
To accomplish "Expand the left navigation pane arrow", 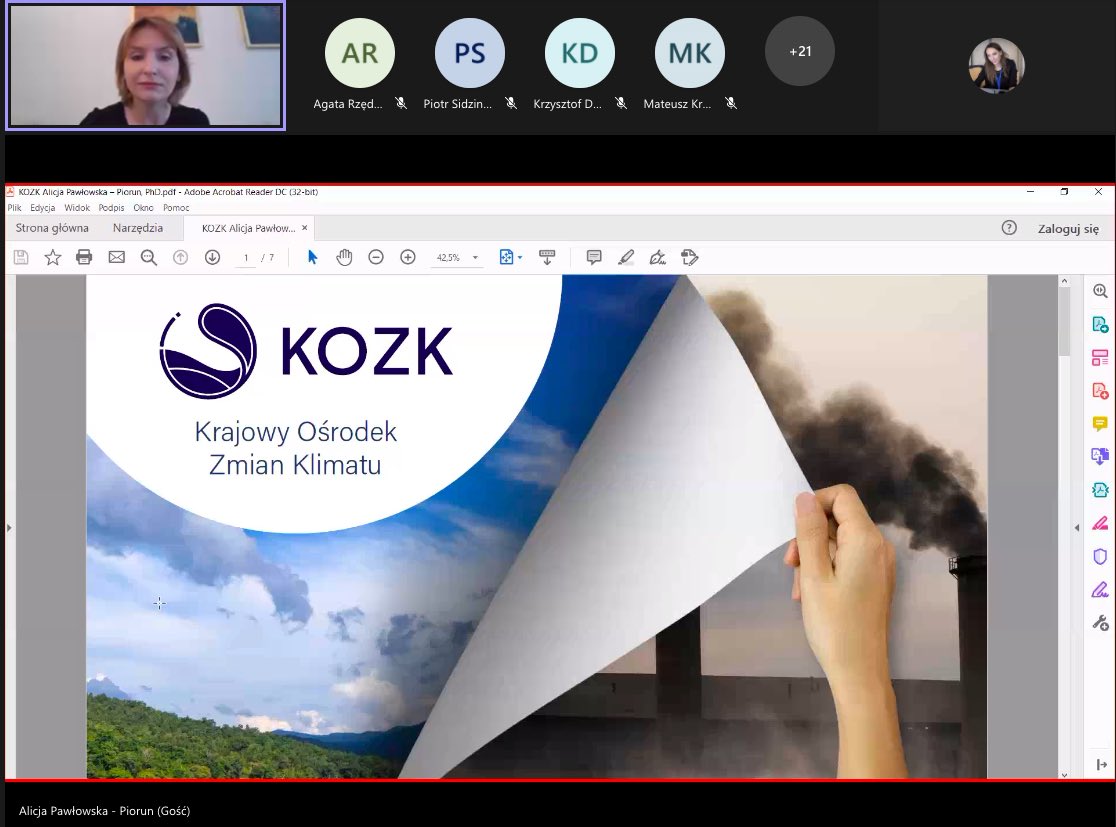I will click(x=9, y=528).
